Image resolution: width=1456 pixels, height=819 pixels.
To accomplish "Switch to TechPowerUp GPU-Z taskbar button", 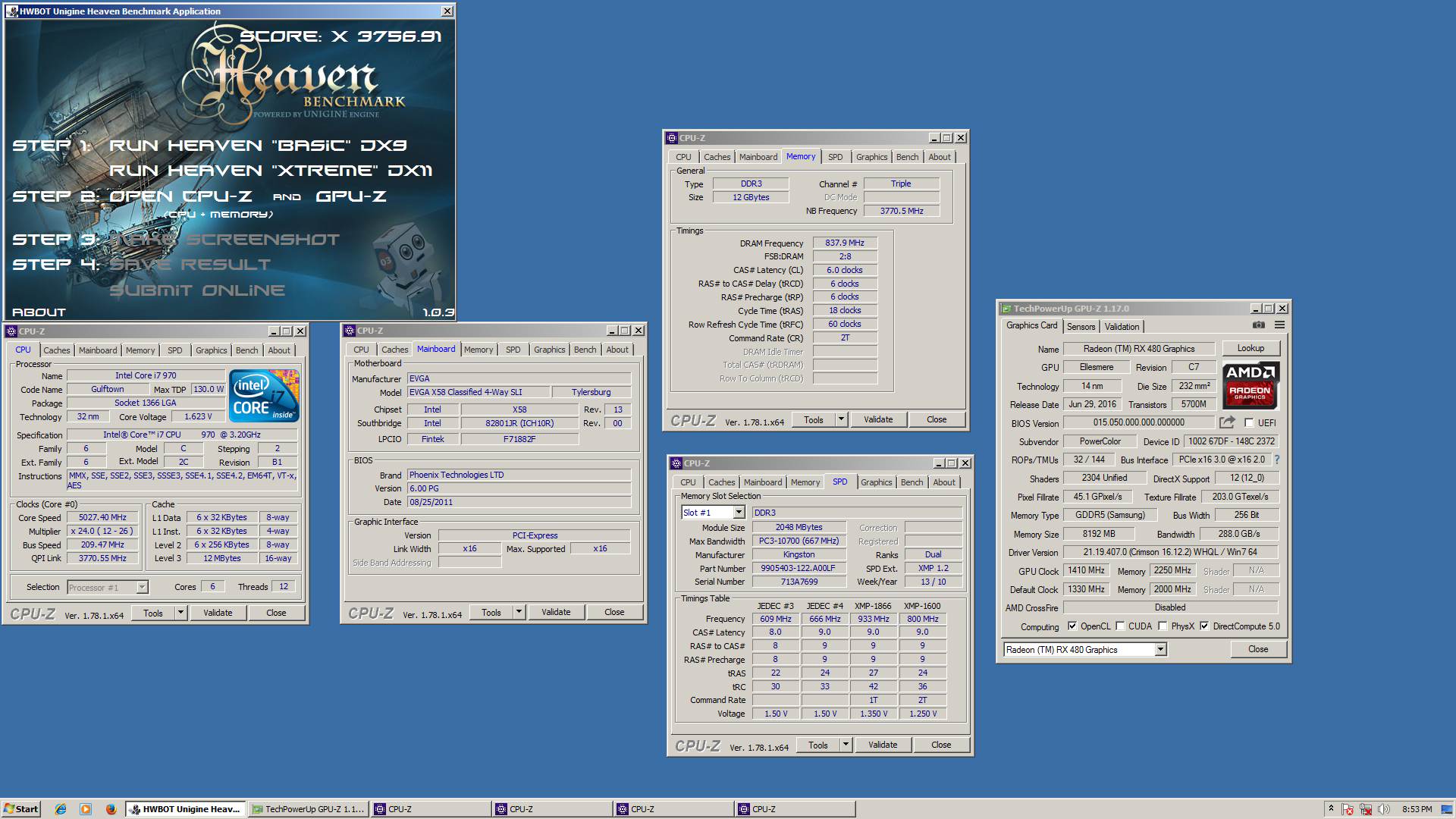I will point(308,809).
